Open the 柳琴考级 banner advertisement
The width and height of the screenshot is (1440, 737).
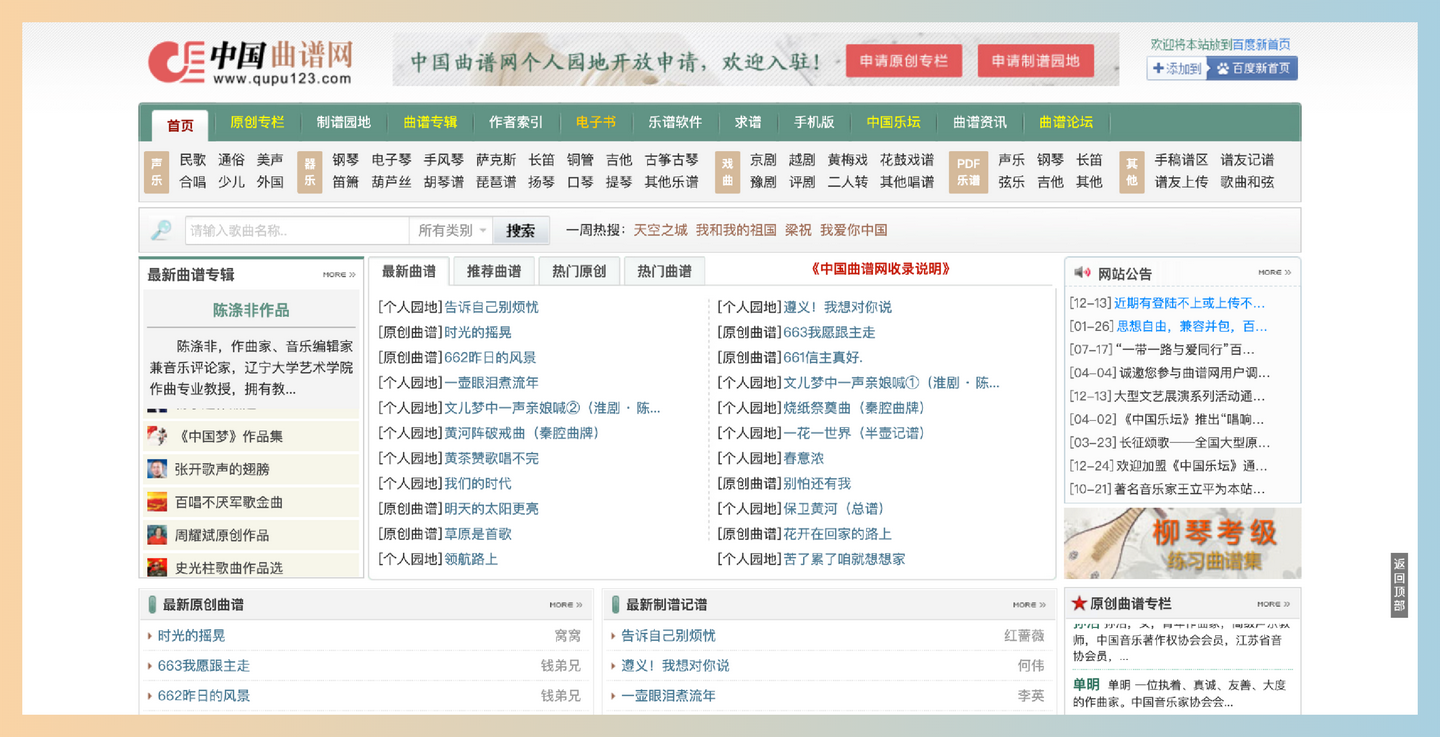(x=1182, y=543)
